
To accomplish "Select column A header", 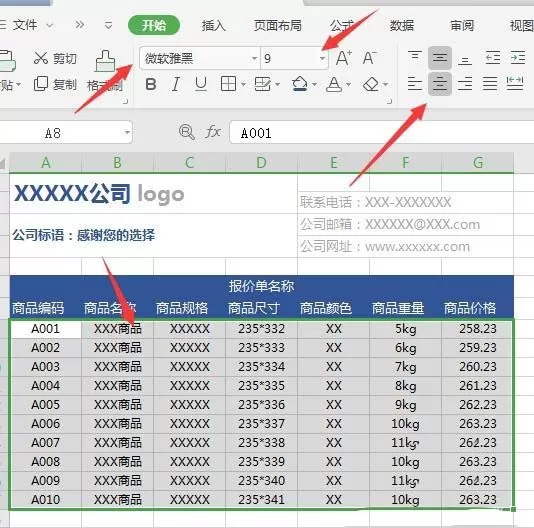I will click(46, 162).
